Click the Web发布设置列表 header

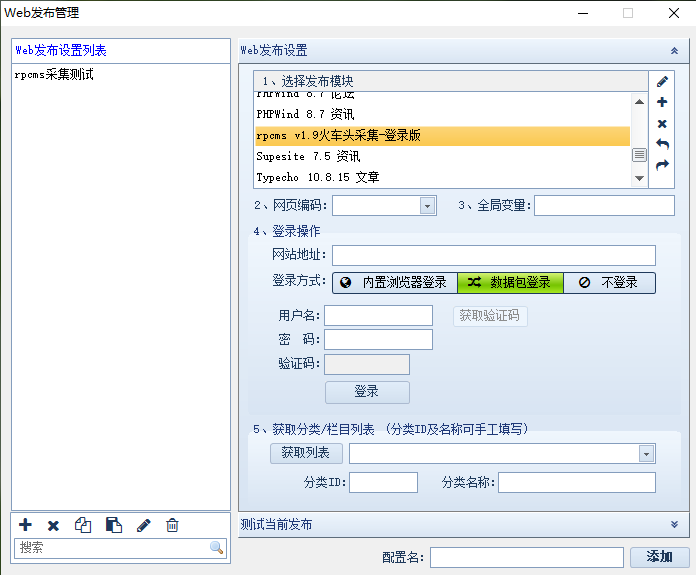click(121, 51)
